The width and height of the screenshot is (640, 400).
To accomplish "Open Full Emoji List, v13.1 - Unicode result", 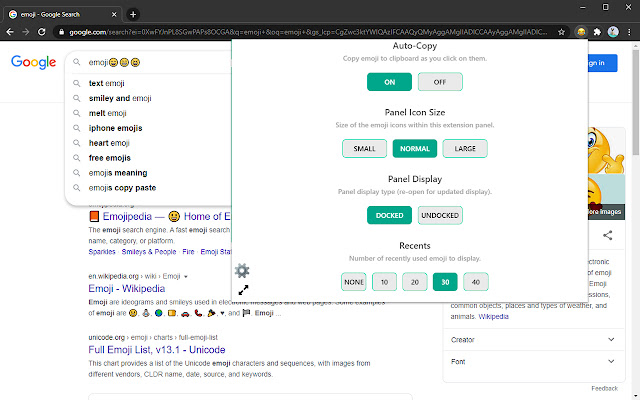I will tap(157, 350).
